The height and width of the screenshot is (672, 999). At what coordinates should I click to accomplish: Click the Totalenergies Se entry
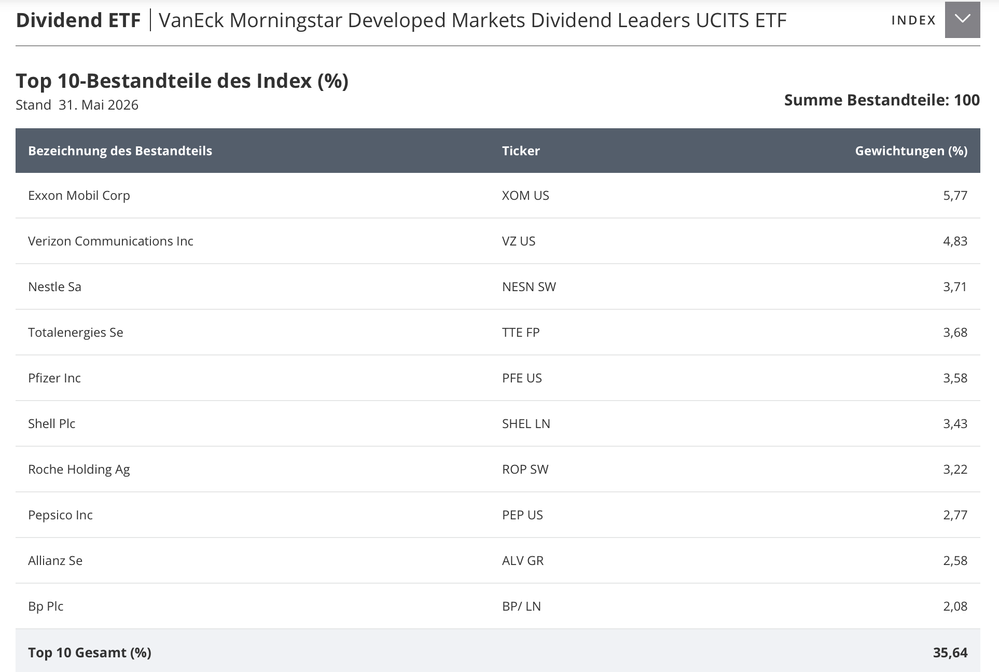[x=76, y=332]
